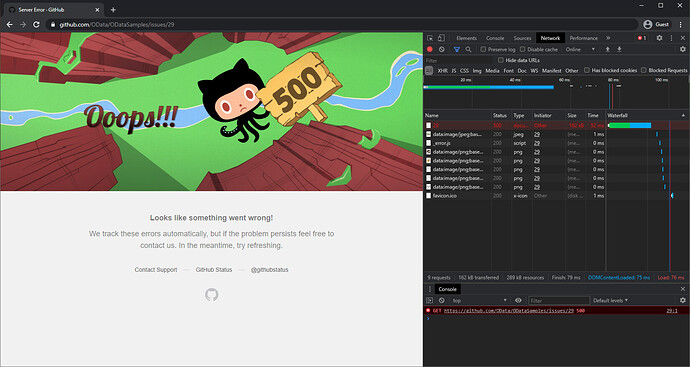
Task: Select the Console drawer tab
Action: pyautogui.click(x=448, y=289)
